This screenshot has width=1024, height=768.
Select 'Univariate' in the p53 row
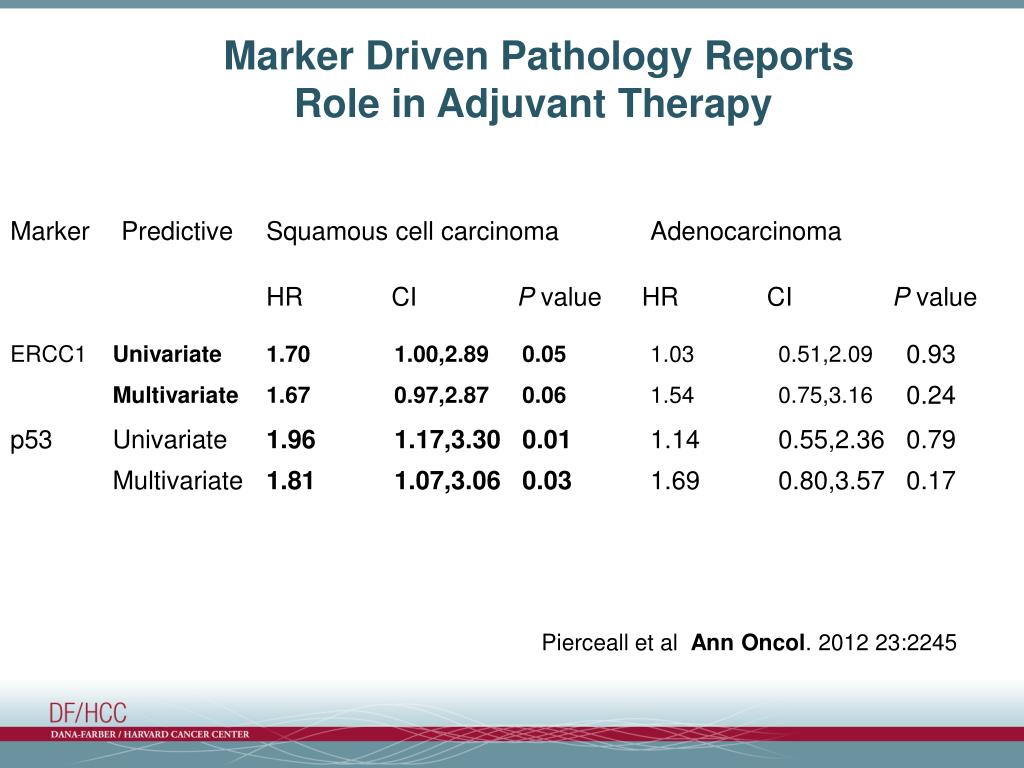click(170, 440)
